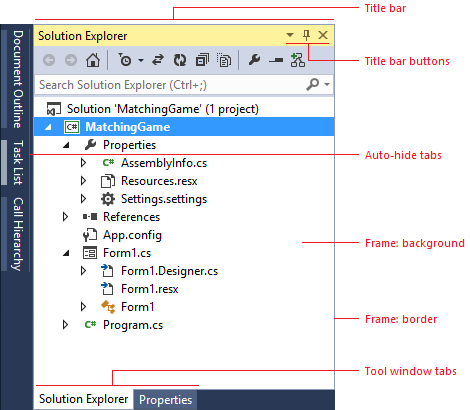Expand the References node

click(x=65, y=217)
